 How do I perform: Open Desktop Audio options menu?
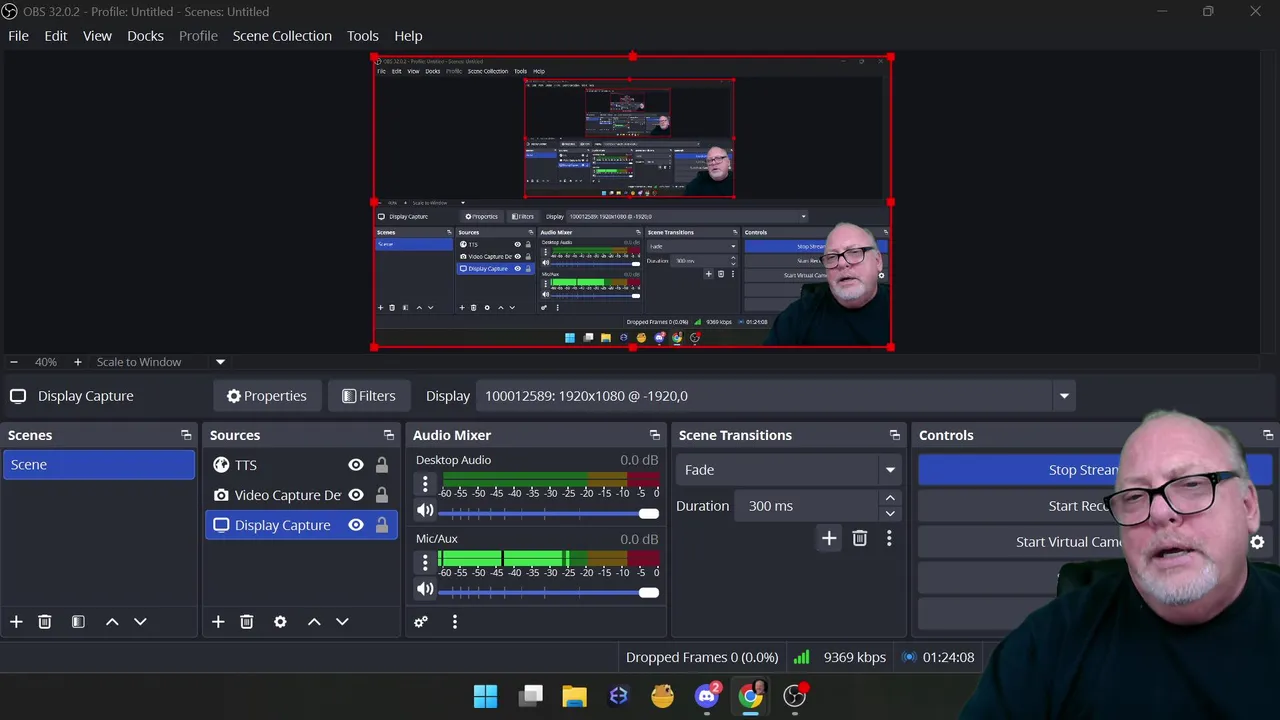point(425,485)
